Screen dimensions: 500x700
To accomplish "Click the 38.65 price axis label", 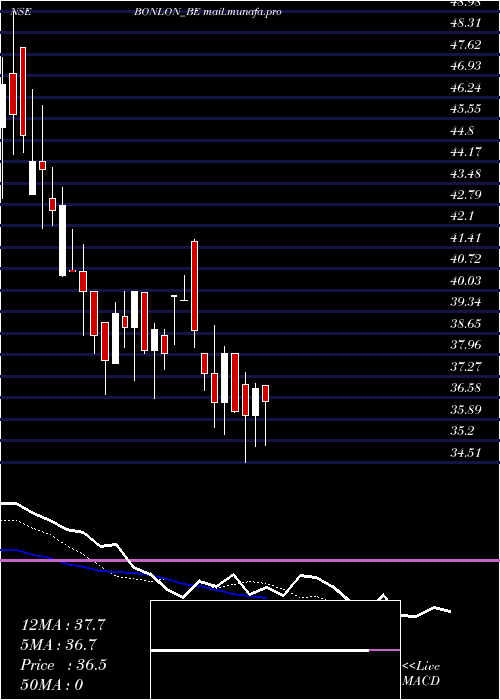I will tap(466, 324).
